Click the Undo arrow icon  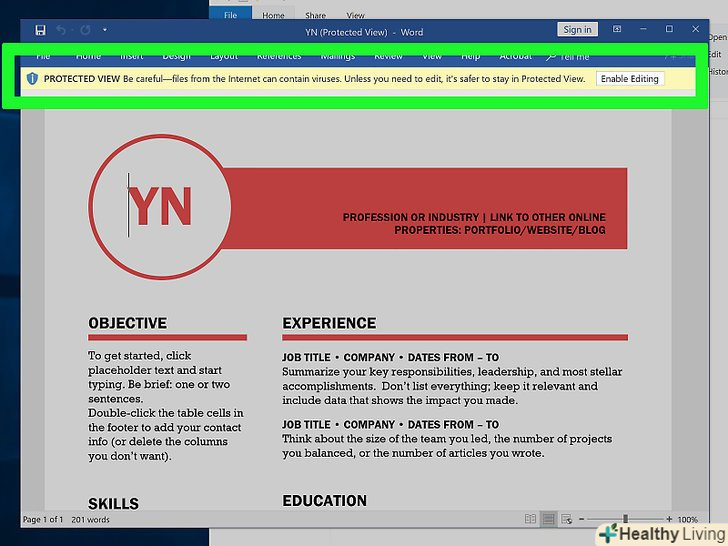coord(61,31)
